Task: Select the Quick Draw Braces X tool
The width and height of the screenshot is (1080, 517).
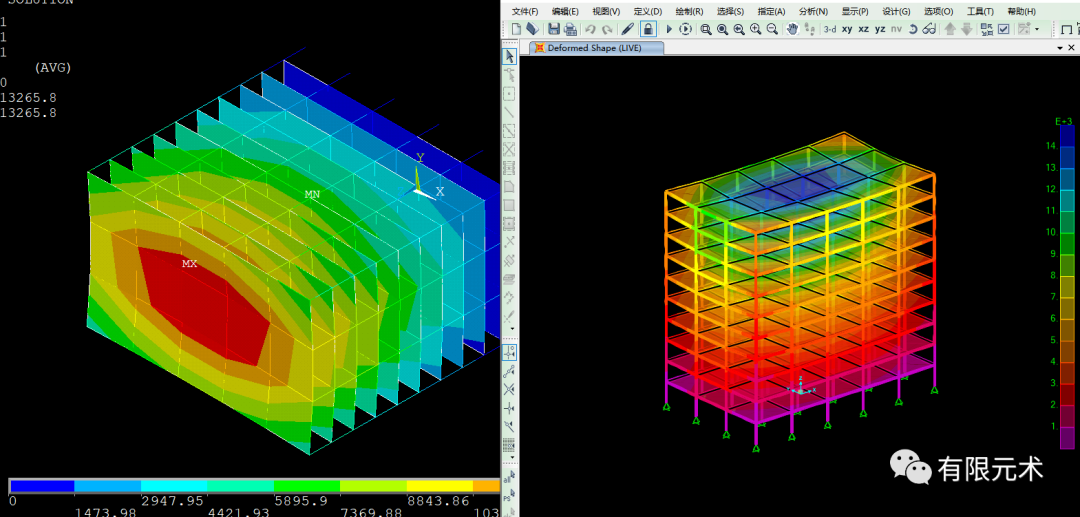Action: (x=510, y=149)
